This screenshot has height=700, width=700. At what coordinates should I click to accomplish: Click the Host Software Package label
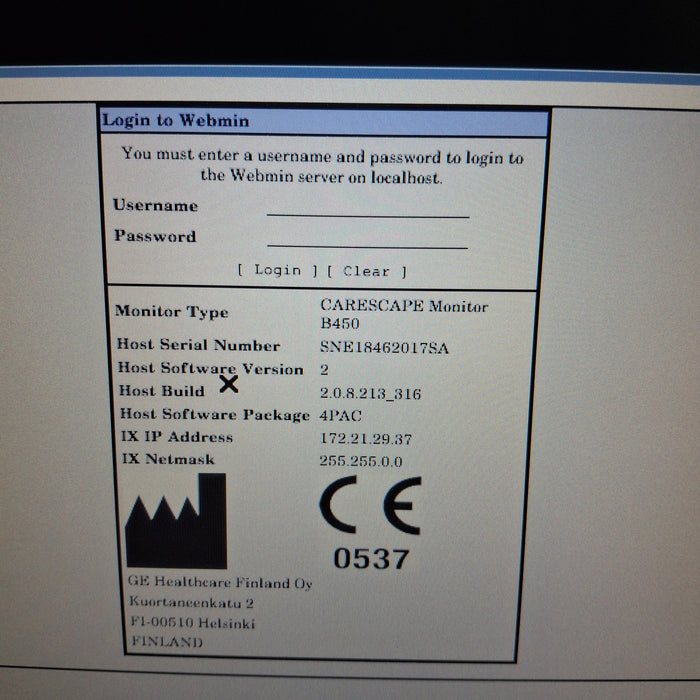214,415
